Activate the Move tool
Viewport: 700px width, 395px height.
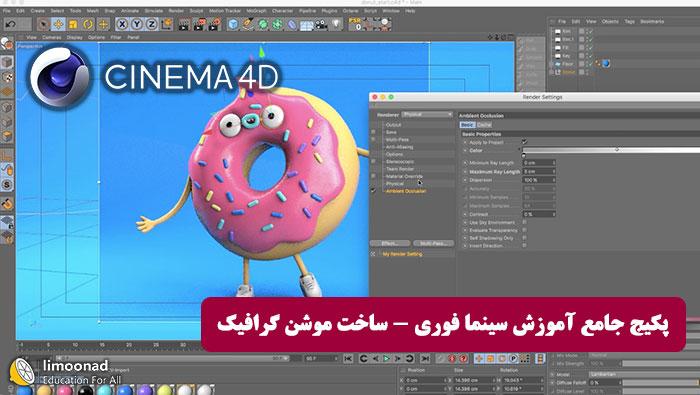pos(58,24)
